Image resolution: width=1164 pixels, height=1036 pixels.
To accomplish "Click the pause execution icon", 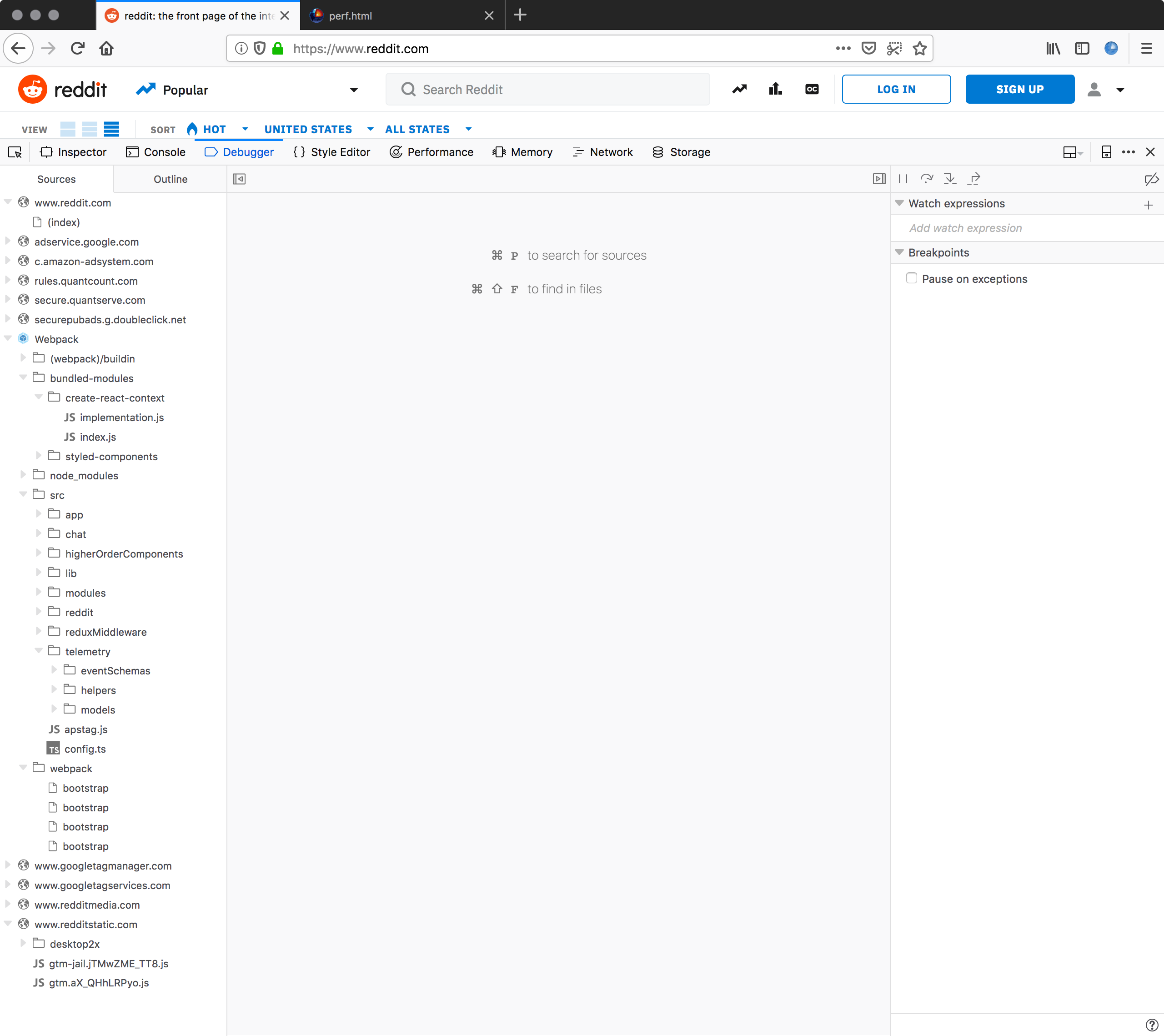I will click(903, 179).
